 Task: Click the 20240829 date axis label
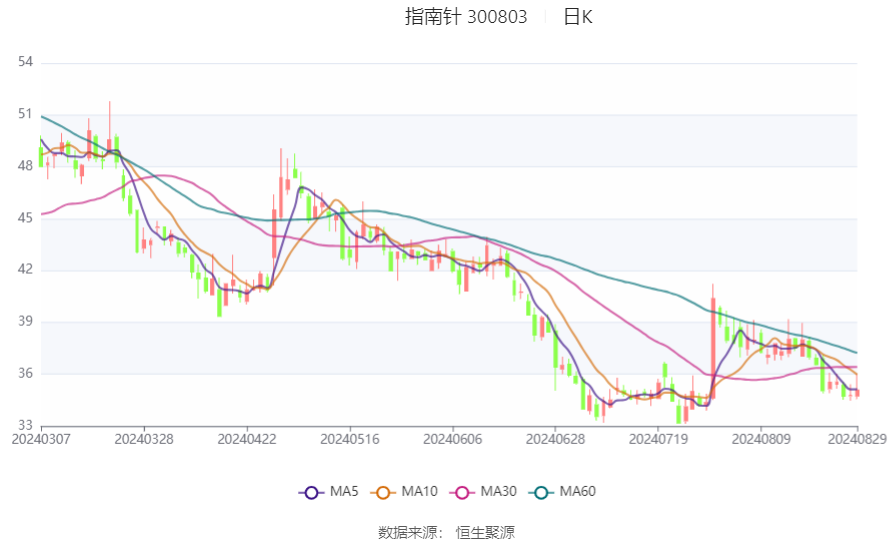(857, 440)
